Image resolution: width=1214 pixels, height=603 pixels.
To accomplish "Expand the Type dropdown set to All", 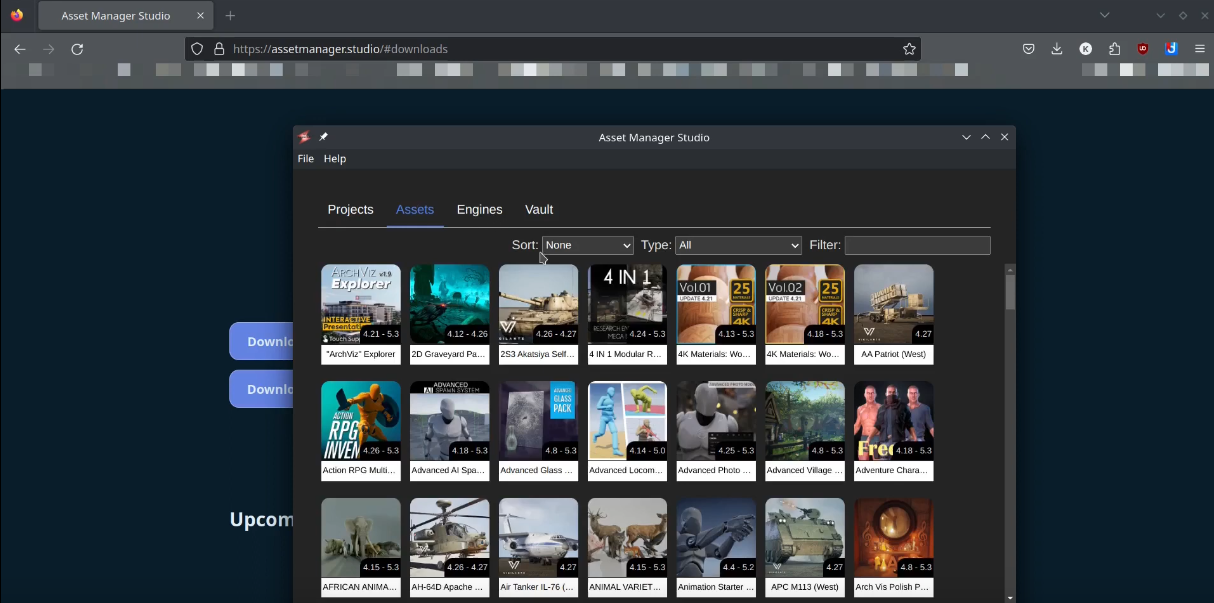I will 738,245.
